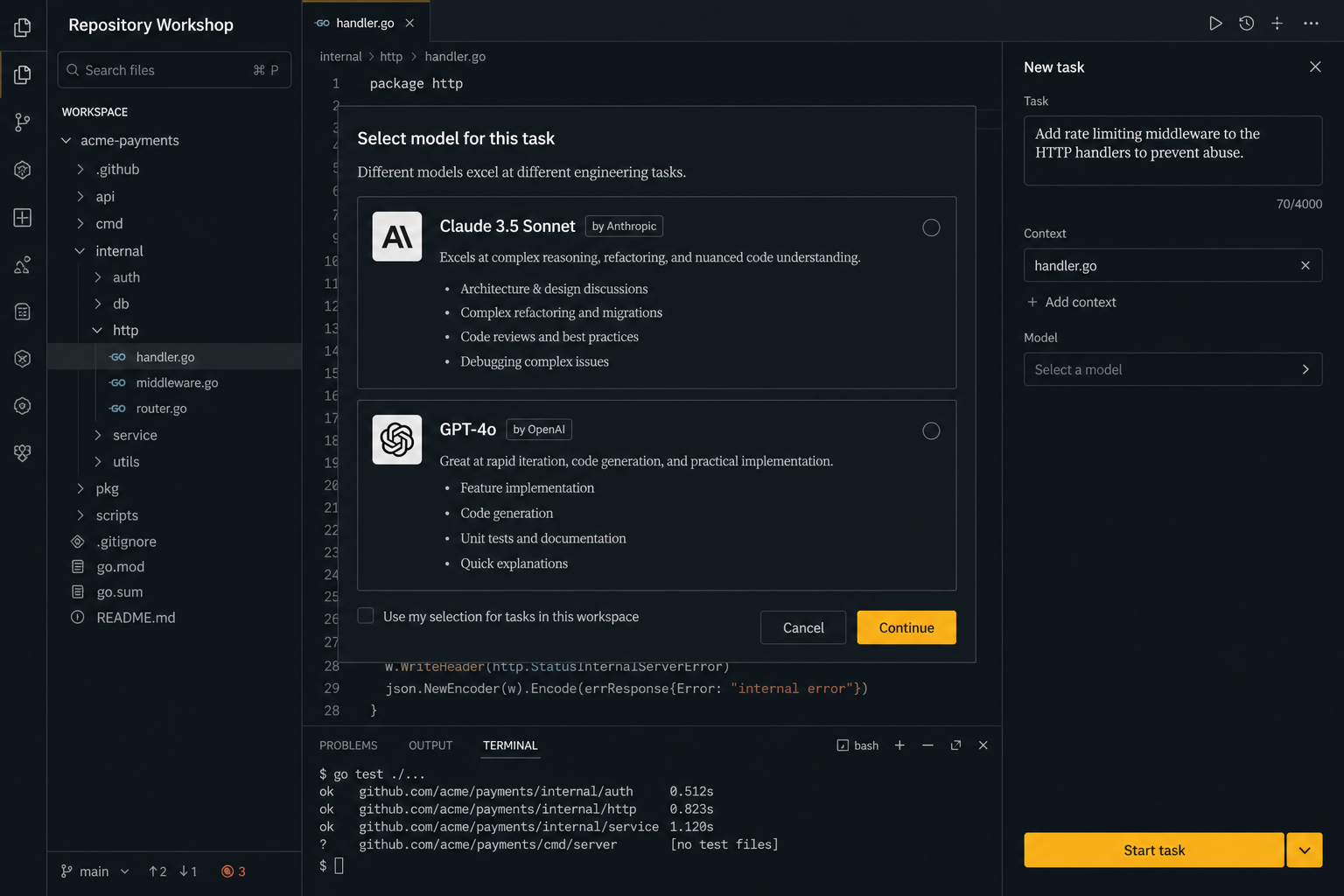Click the error count badge showing 3
The height and width of the screenshot is (896, 1344).
click(234, 871)
